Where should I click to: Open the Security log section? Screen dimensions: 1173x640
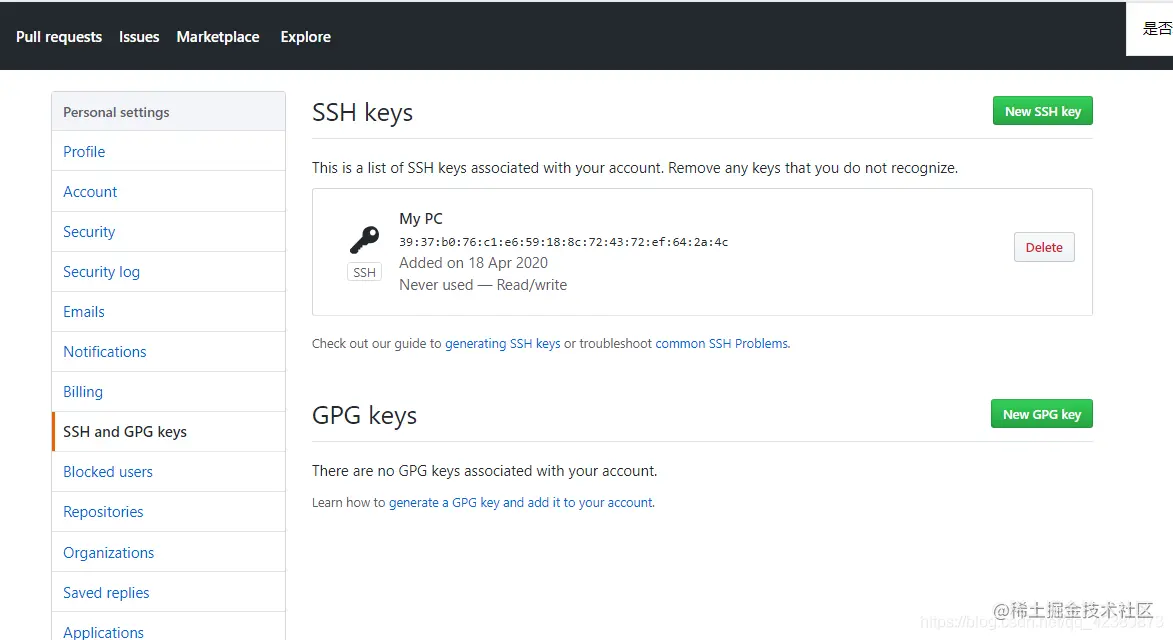(x=101, y=272)
